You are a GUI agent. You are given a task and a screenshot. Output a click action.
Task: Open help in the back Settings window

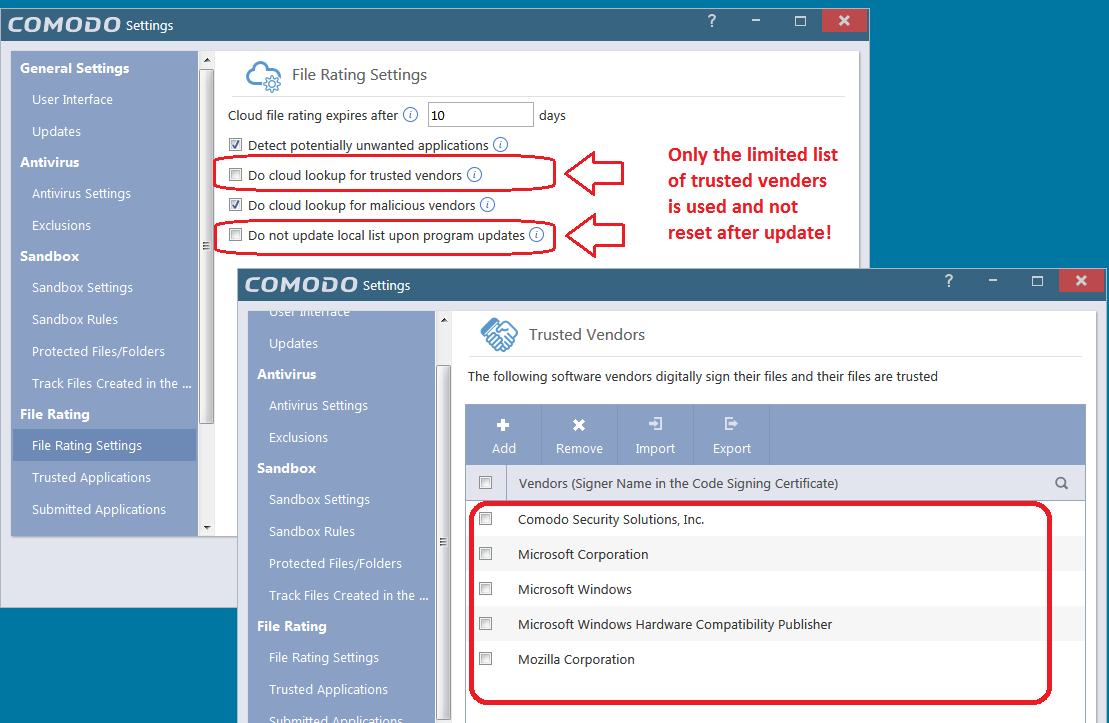tap(712, 21)
